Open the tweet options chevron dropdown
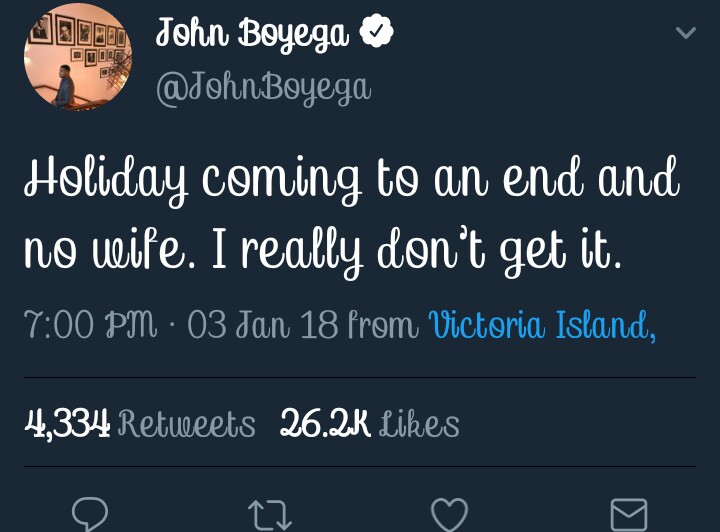Screen dimensions: 720x532 686,34
